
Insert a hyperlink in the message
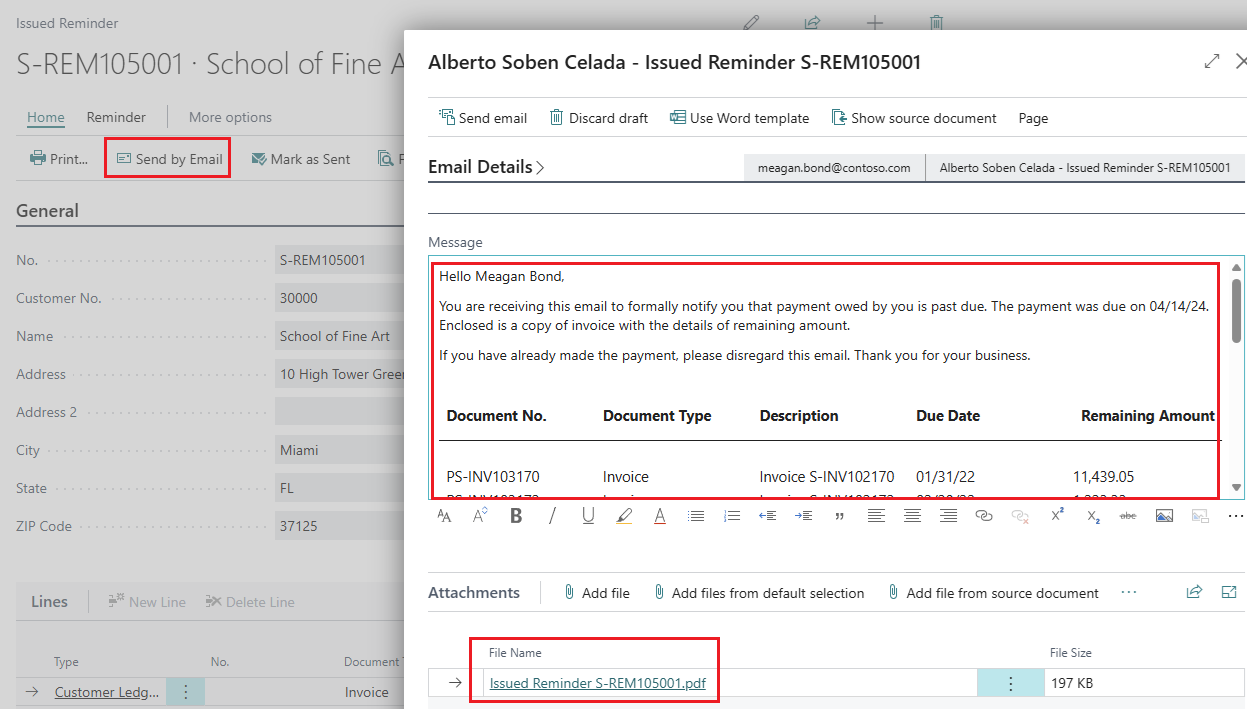pyautogui.click(x=984, y=515)
